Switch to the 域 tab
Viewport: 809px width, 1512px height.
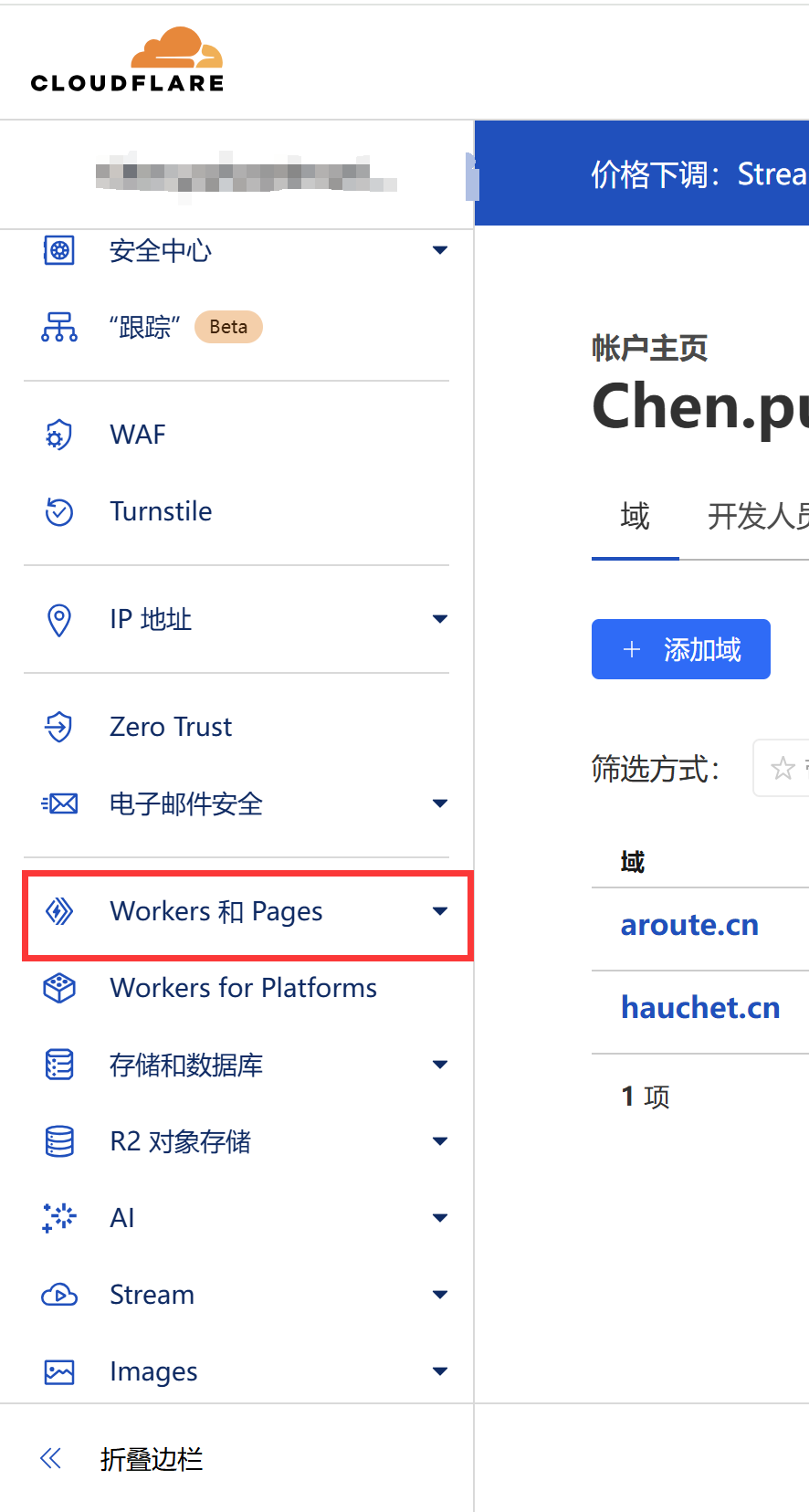pos(636,517)
